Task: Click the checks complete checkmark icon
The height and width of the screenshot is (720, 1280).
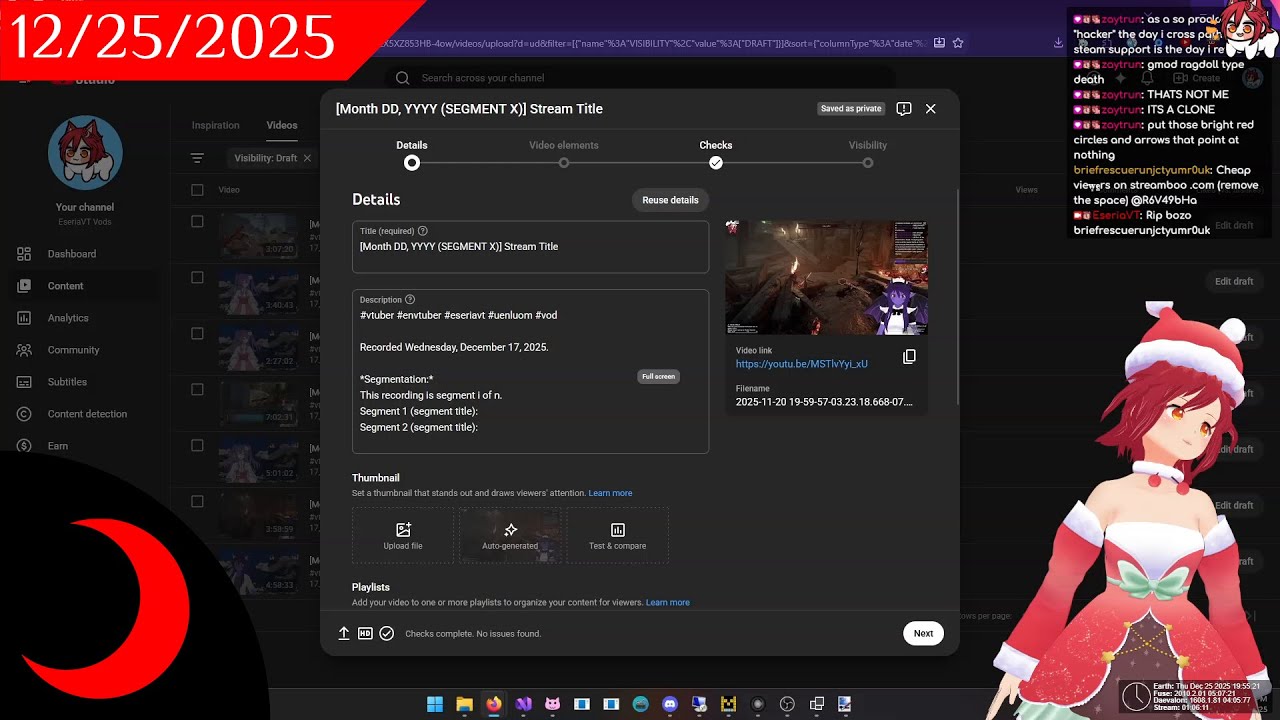Action: [x=387, y=633]
